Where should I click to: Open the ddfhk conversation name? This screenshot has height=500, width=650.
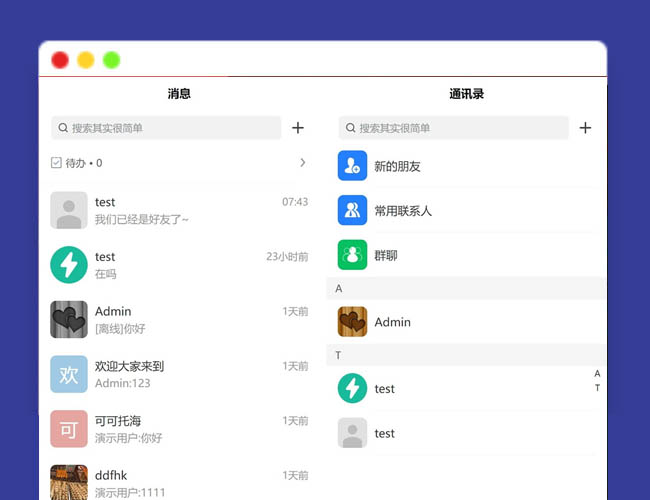(111, 476)
